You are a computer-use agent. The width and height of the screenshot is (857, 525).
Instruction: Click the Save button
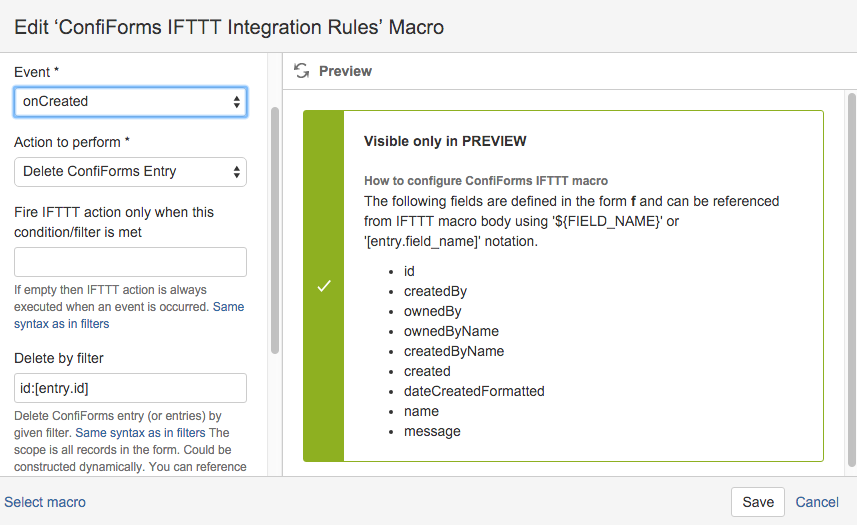(x=758, y=502)
